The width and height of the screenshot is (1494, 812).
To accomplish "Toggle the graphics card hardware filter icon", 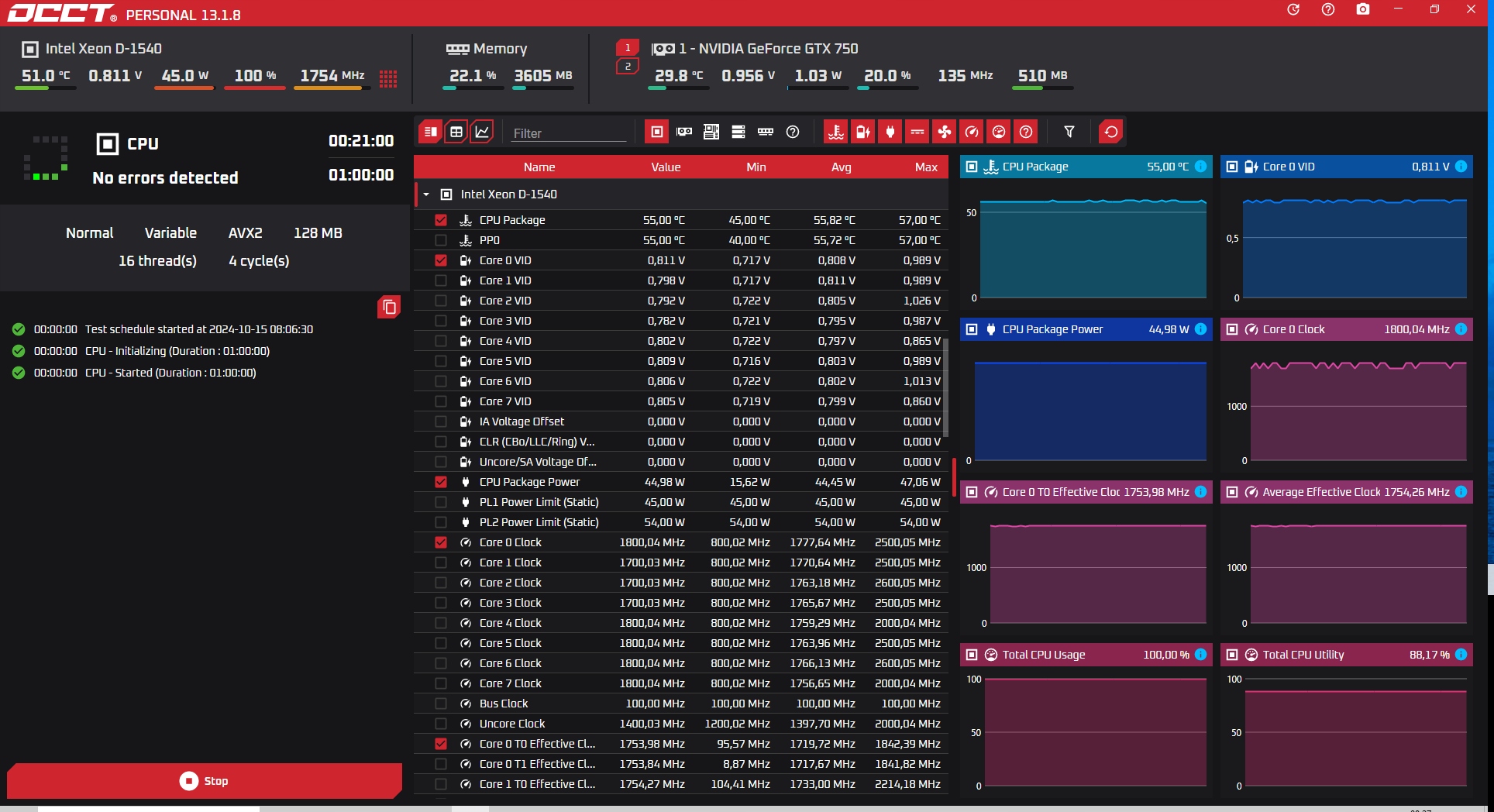I will 684,132.
